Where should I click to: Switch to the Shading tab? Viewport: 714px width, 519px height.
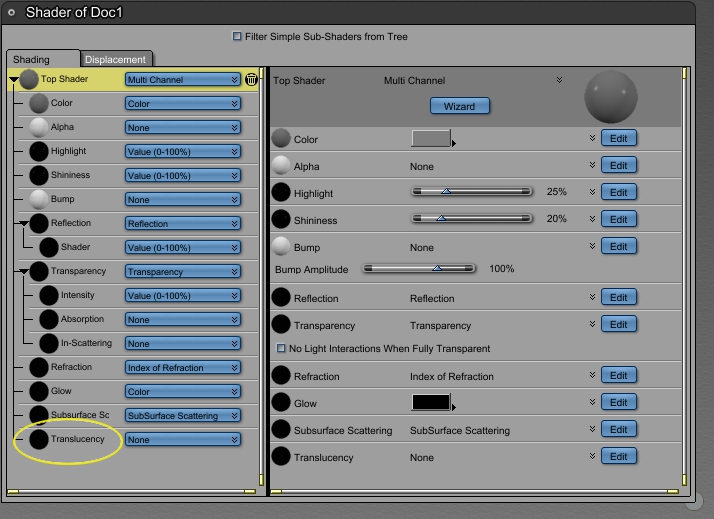tap(43, 59)
